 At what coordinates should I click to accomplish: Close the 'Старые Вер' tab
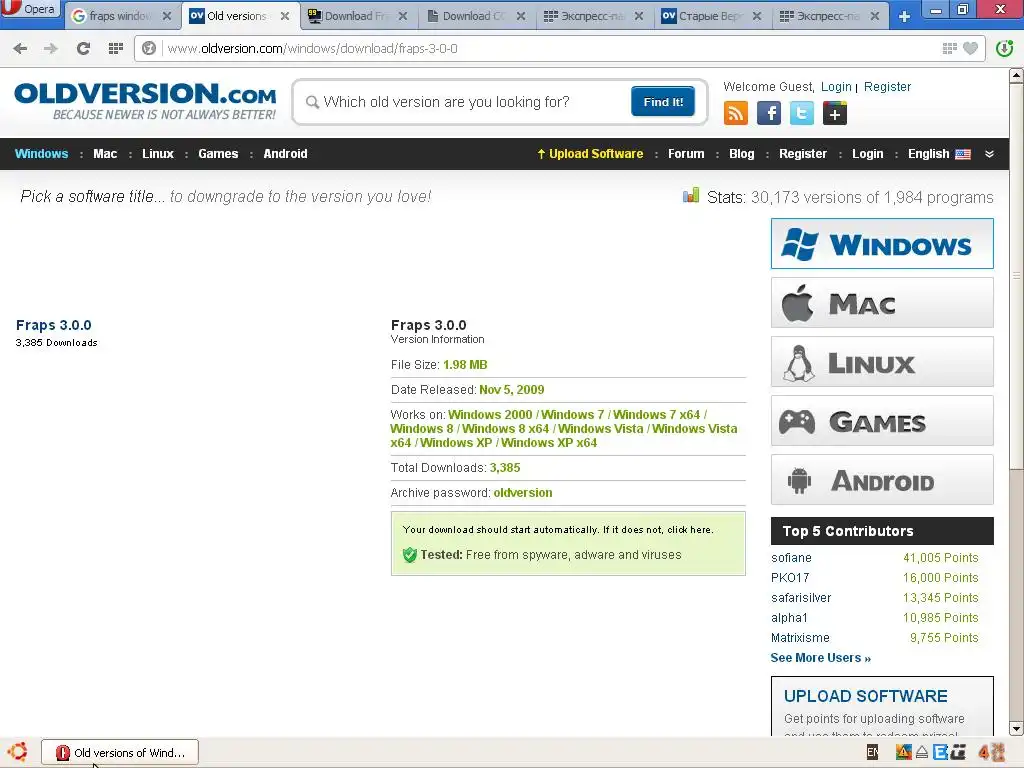point(757,16)
